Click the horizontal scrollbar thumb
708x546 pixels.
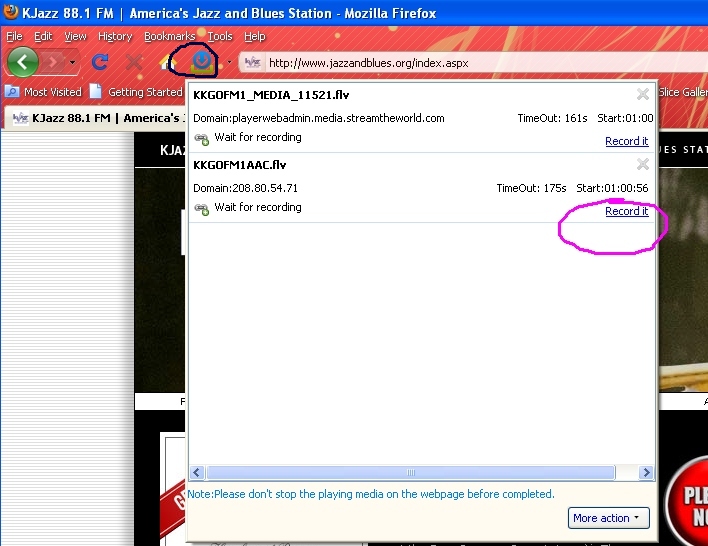[410, 472]
